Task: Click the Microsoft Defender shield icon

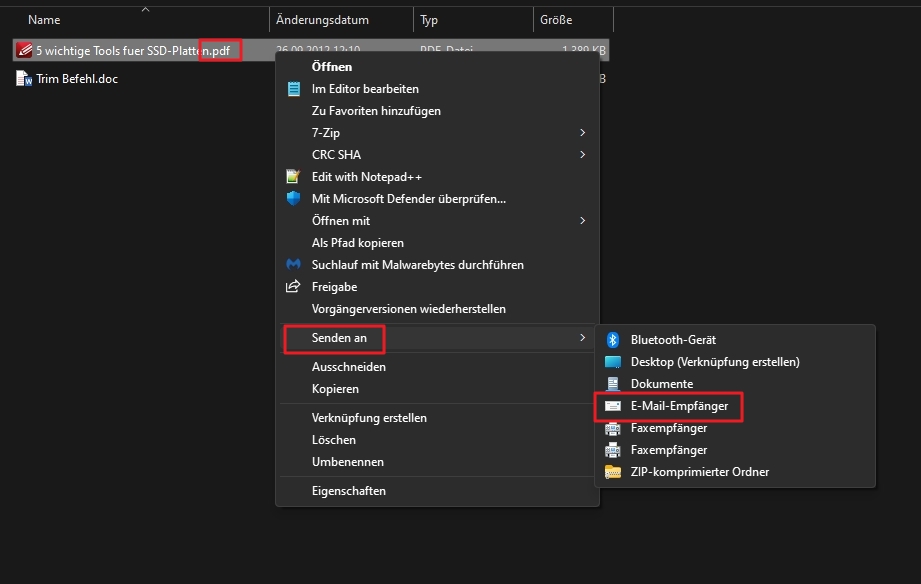Action: (293, 199)
